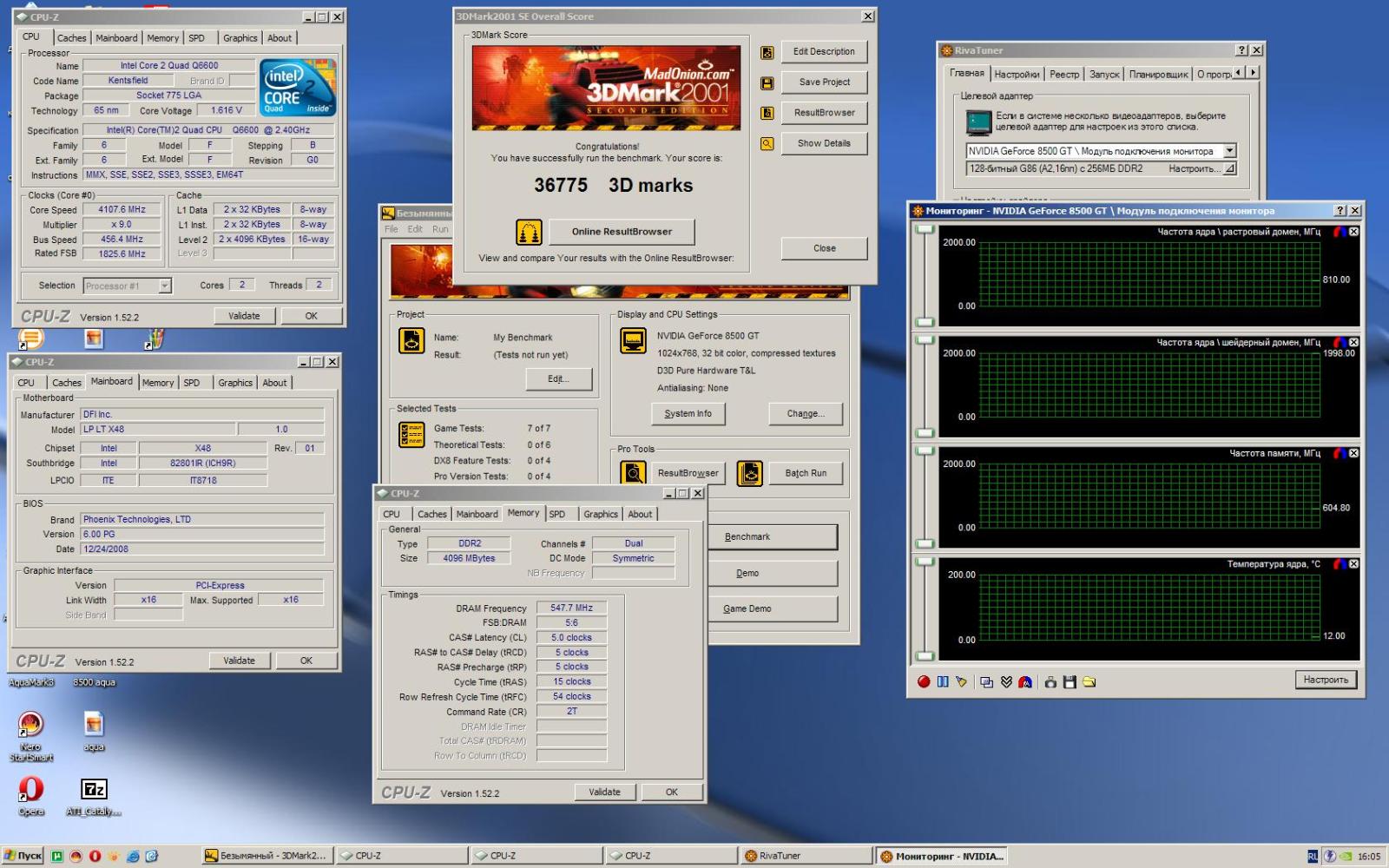The width and height of the screenshot is (1389, 868).
Task: Click the Internet Explorer icon in quick launch
Action: pos(133,857)
